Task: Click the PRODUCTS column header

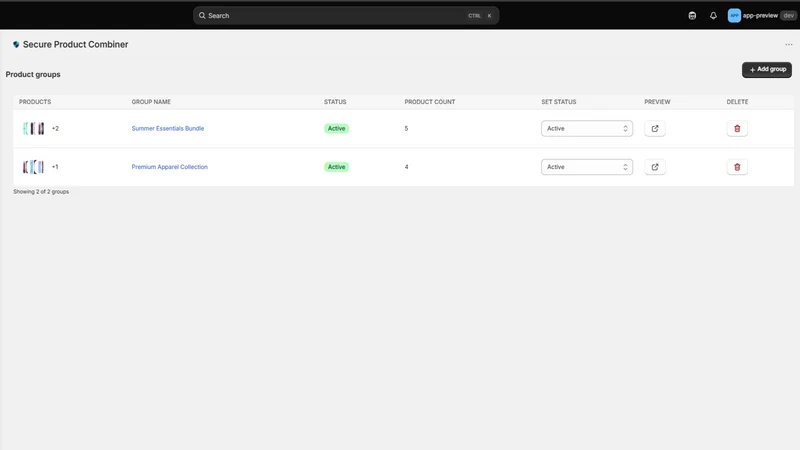Action: (x=35, y=102)
